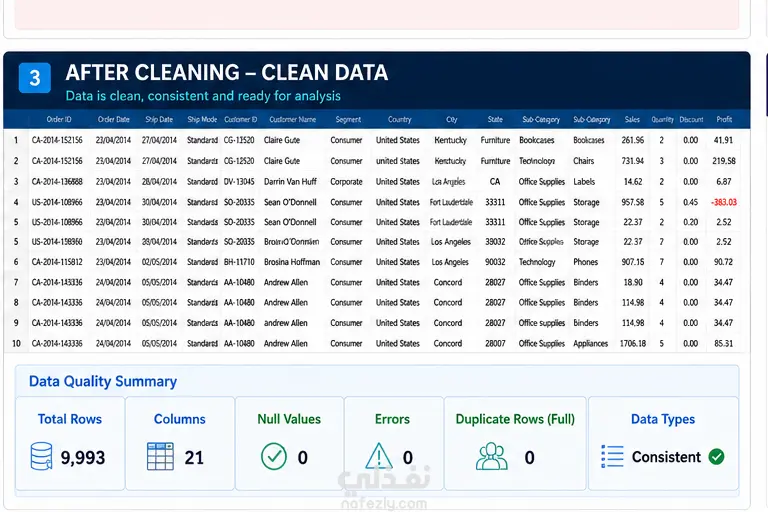Screen dimensions: 768x512
Task: Select the Order Date column header
Action: click(x=114, y=119)
